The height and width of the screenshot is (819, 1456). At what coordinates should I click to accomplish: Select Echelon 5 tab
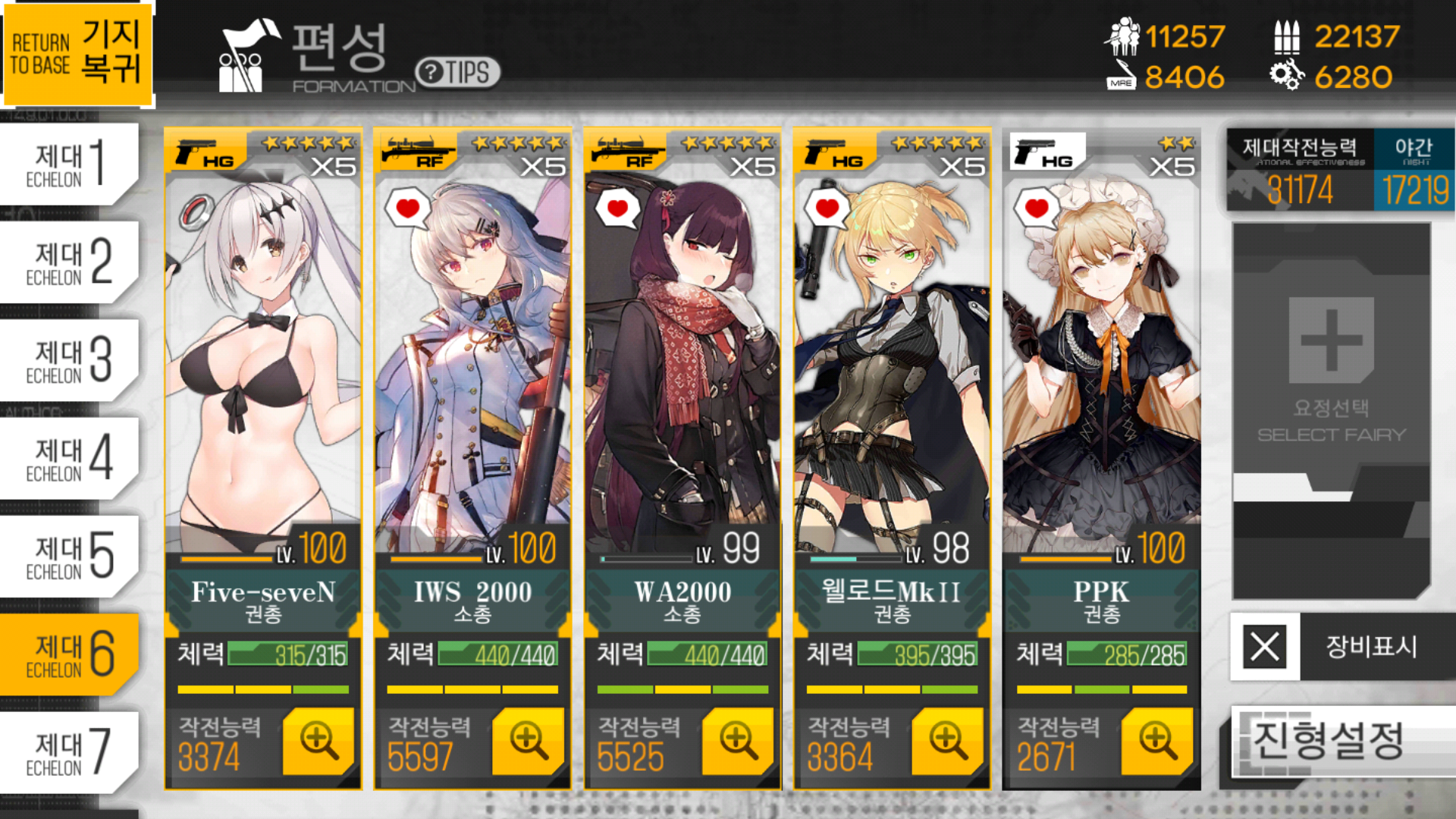[x=68, y=556]
